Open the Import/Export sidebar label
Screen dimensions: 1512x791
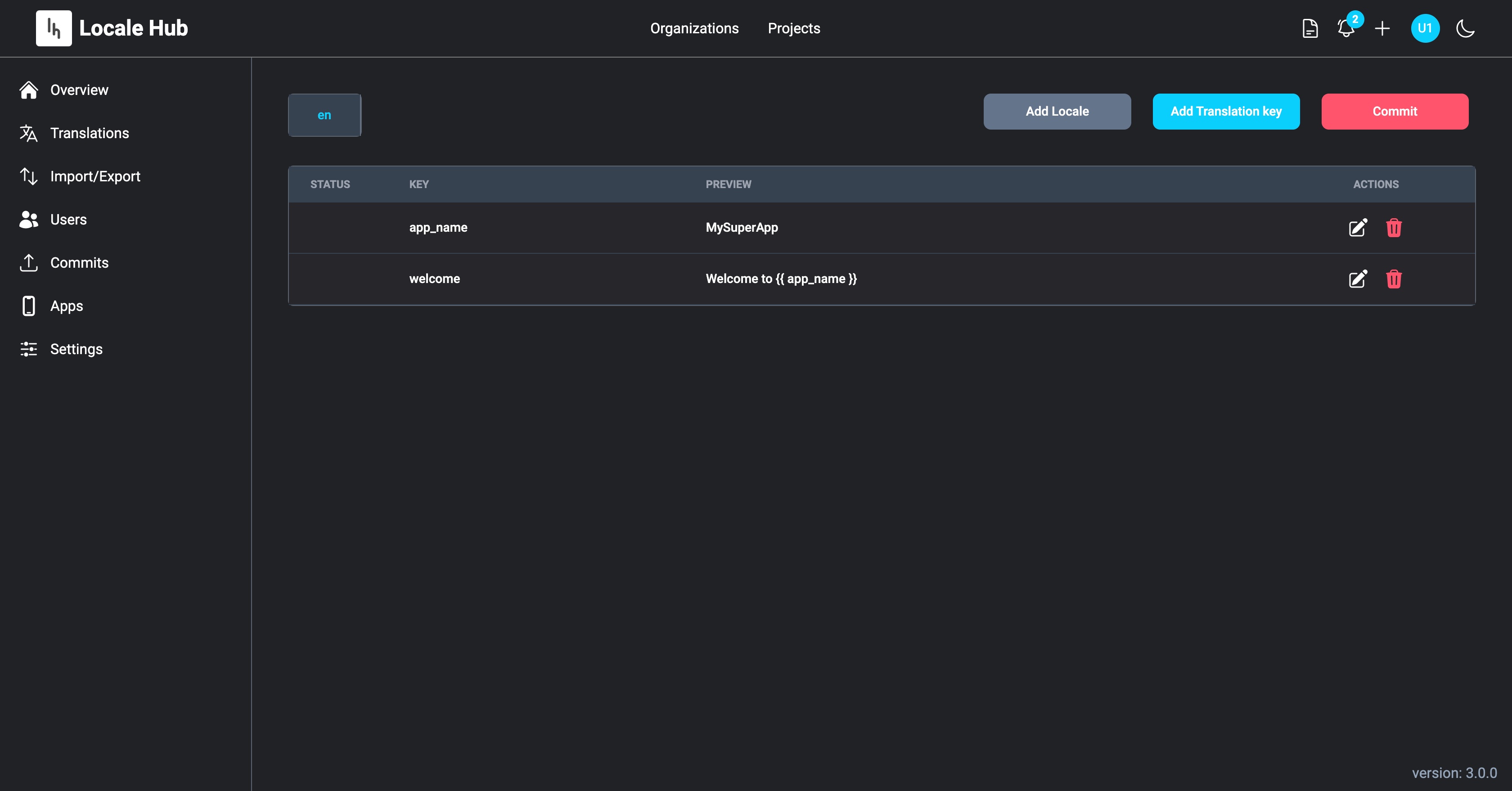(x=95, y=176)
